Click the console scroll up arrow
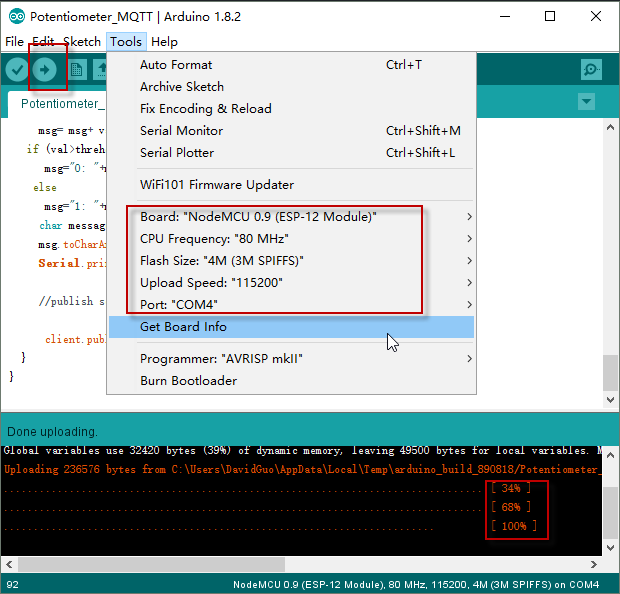This screenshot has height=594, width=620. [x=611, y=455]
